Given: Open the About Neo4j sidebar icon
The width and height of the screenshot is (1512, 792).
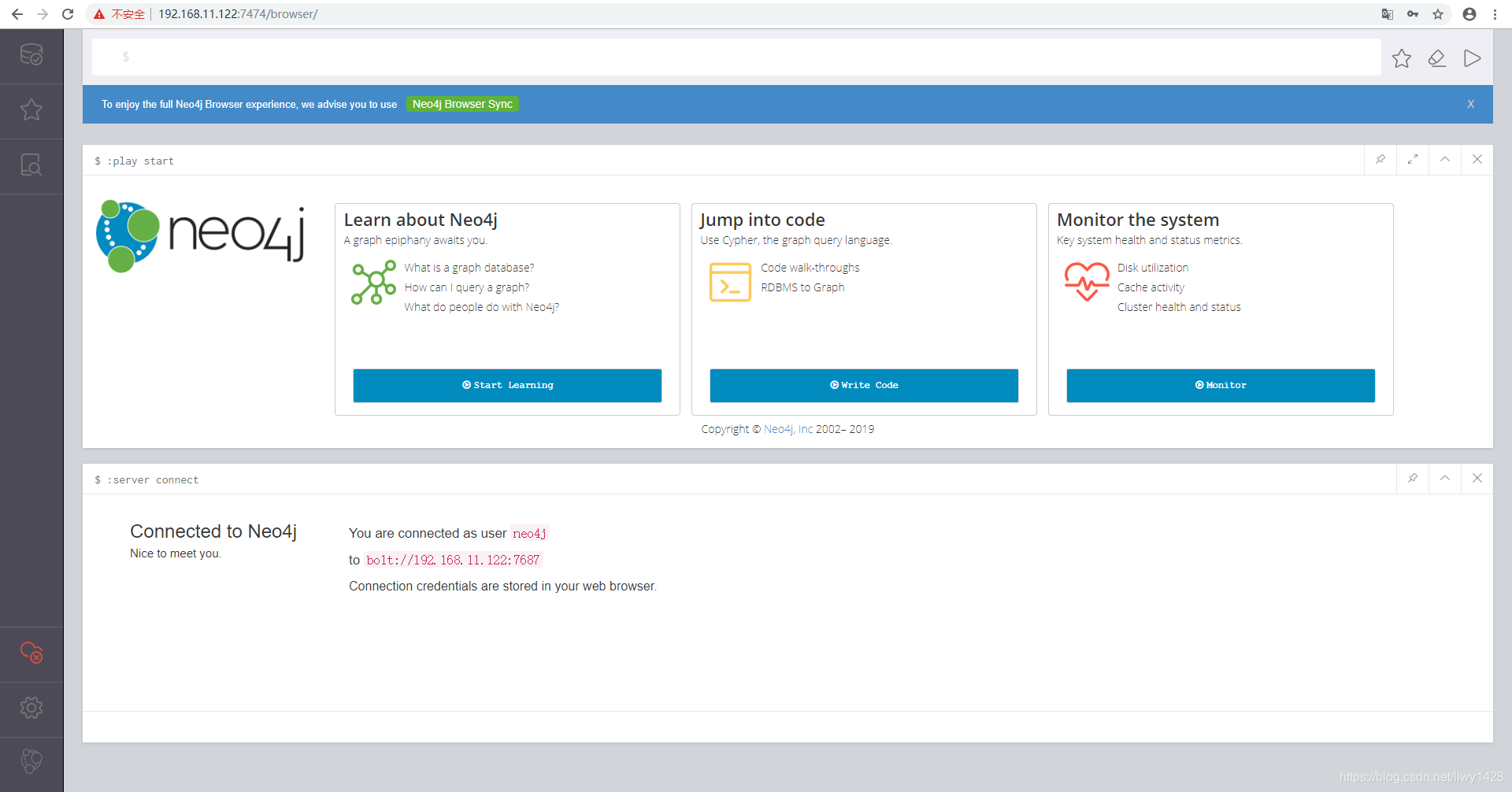Looking at the screenshot, I should (x=31, y=762).
